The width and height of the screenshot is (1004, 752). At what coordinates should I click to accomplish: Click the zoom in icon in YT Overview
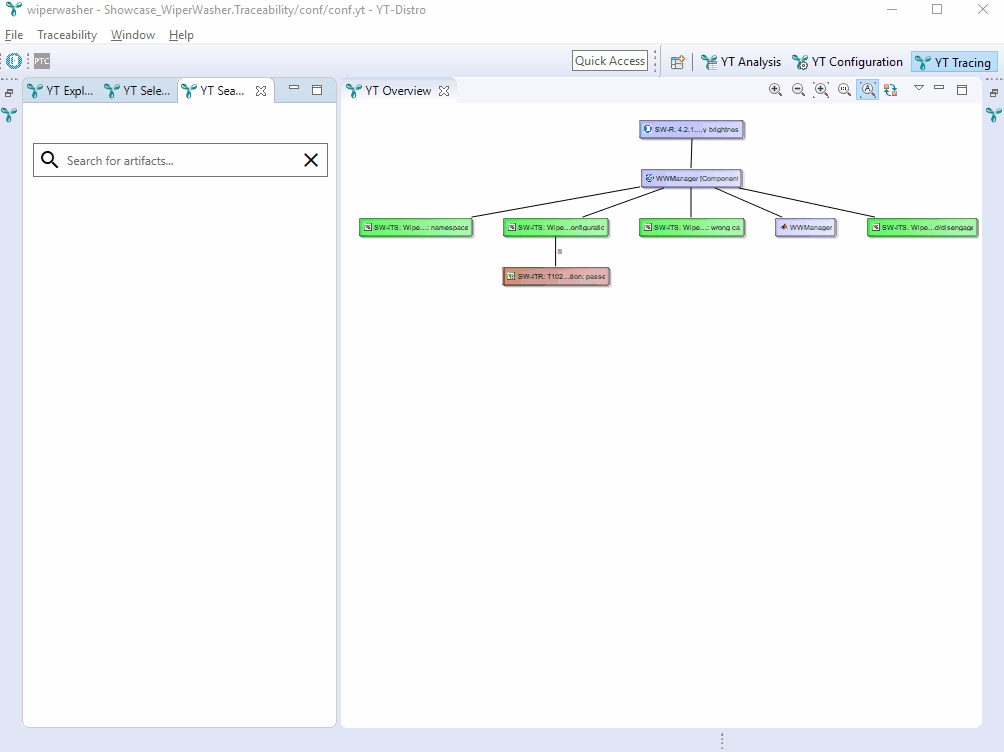tap(775, 90)
